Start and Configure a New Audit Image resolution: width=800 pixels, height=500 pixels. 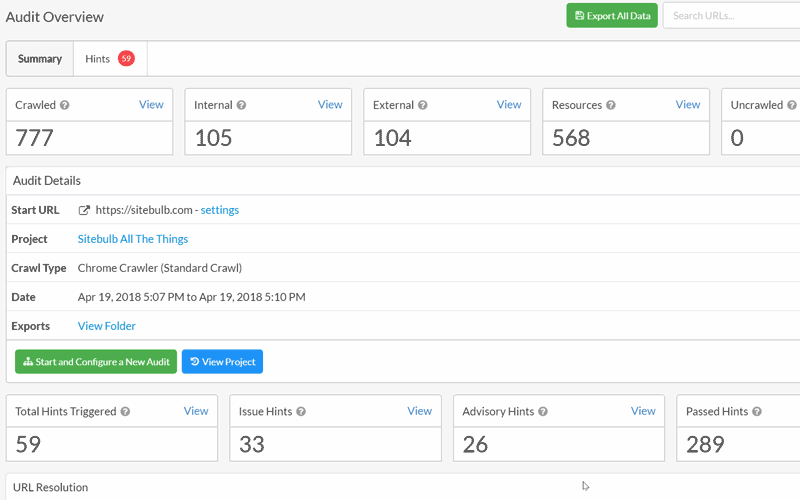[x=96, y=362]
